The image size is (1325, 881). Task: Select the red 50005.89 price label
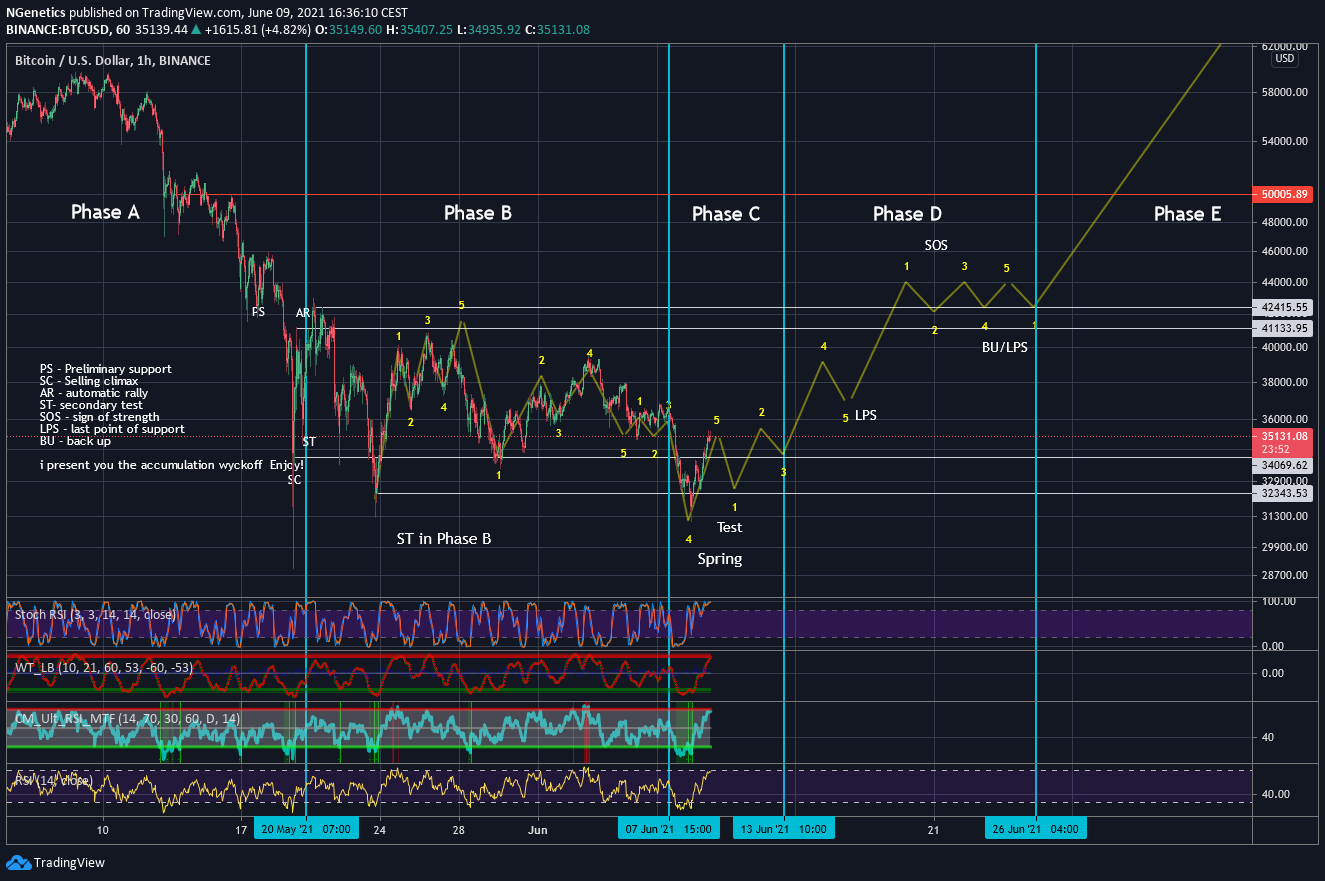(1281, 194)
